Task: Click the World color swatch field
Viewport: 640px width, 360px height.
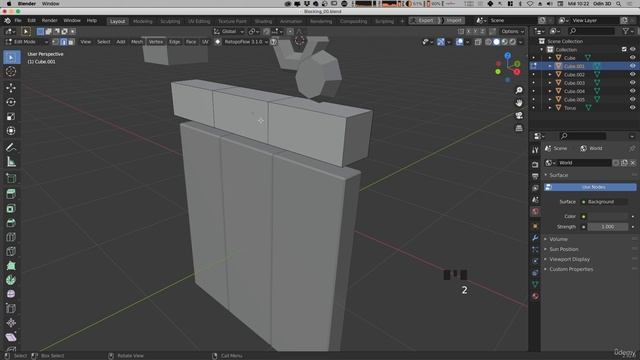Action: coord(607,216)
